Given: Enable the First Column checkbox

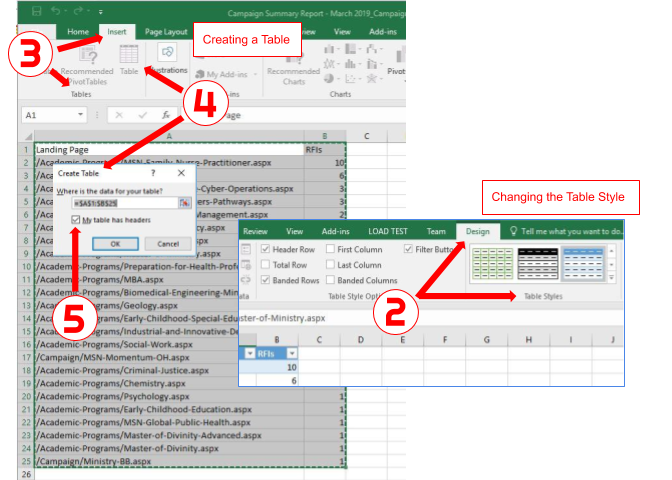Looking at the screenshot, I should [330, 249].
